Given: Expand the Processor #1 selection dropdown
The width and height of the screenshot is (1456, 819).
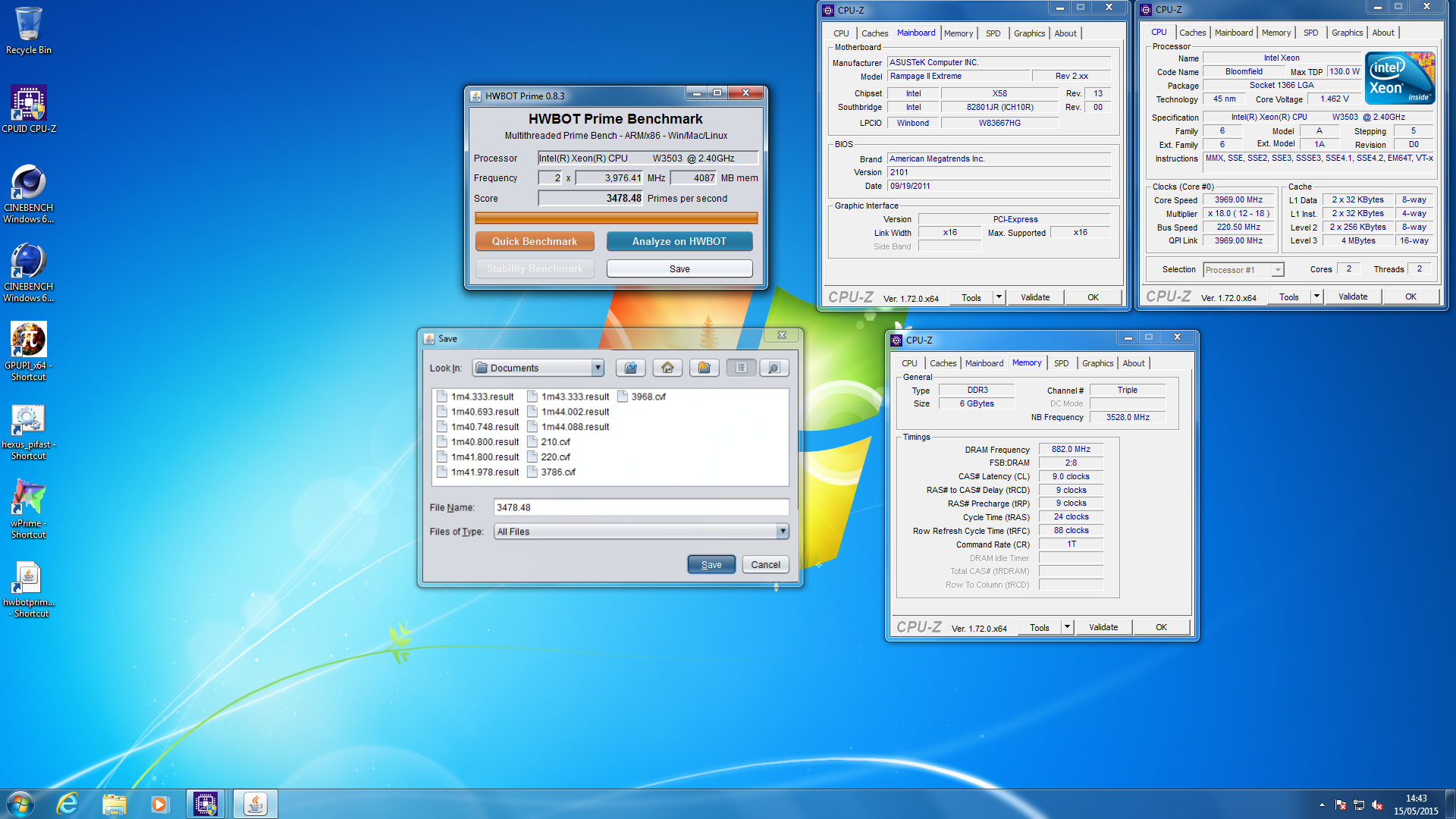Looking at the screenshot, I should 1278,270.
